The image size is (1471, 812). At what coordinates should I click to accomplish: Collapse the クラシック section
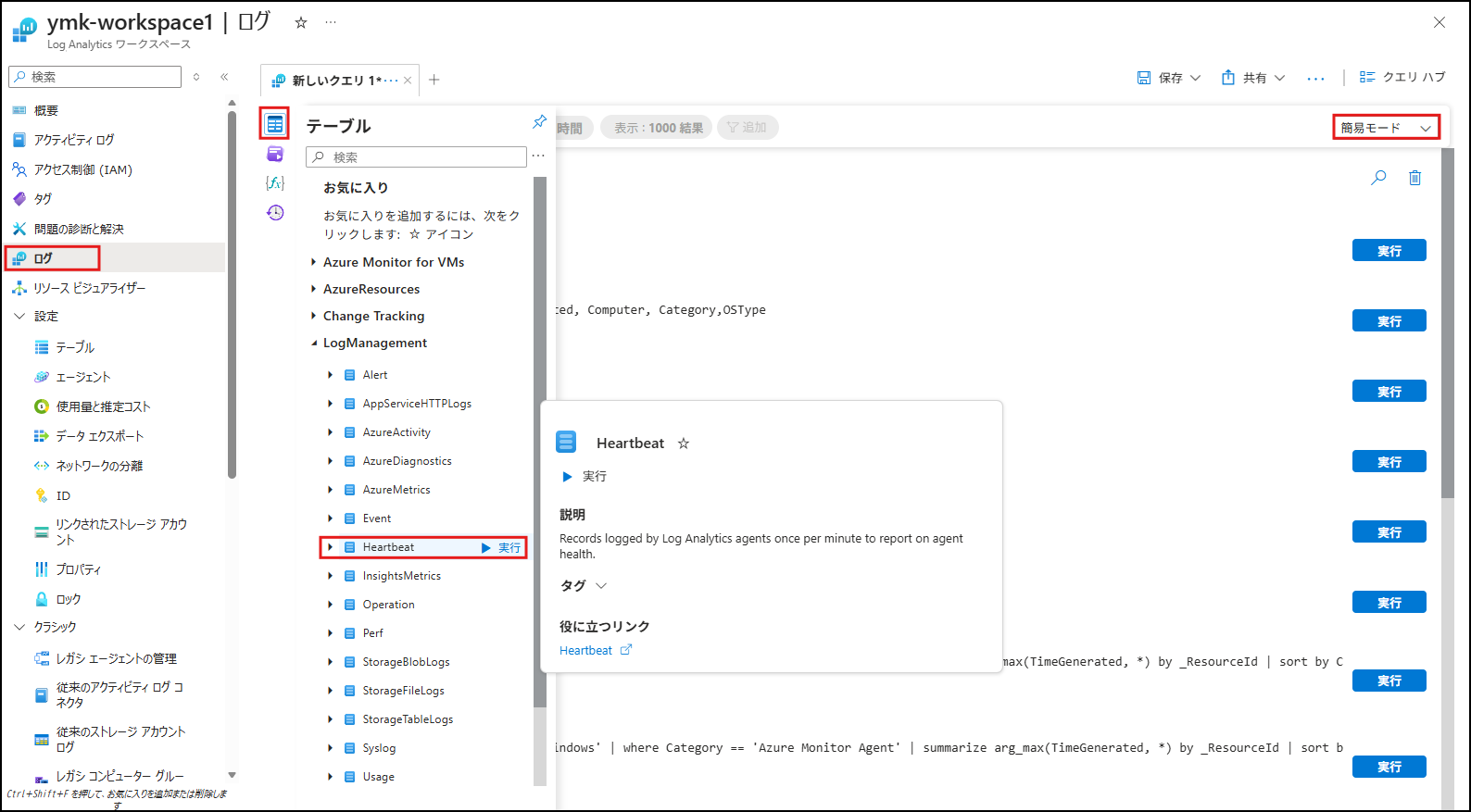(19, 628)
